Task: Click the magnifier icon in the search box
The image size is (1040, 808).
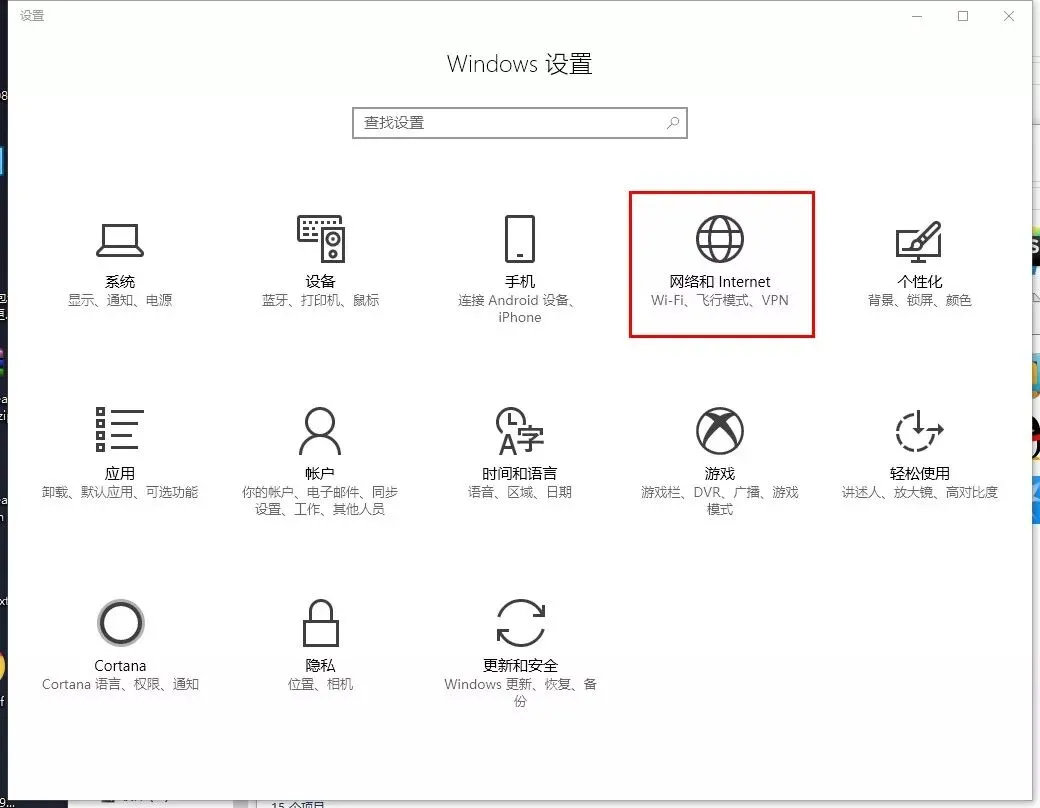Action: pyautogui.click(x=673, y=122)
